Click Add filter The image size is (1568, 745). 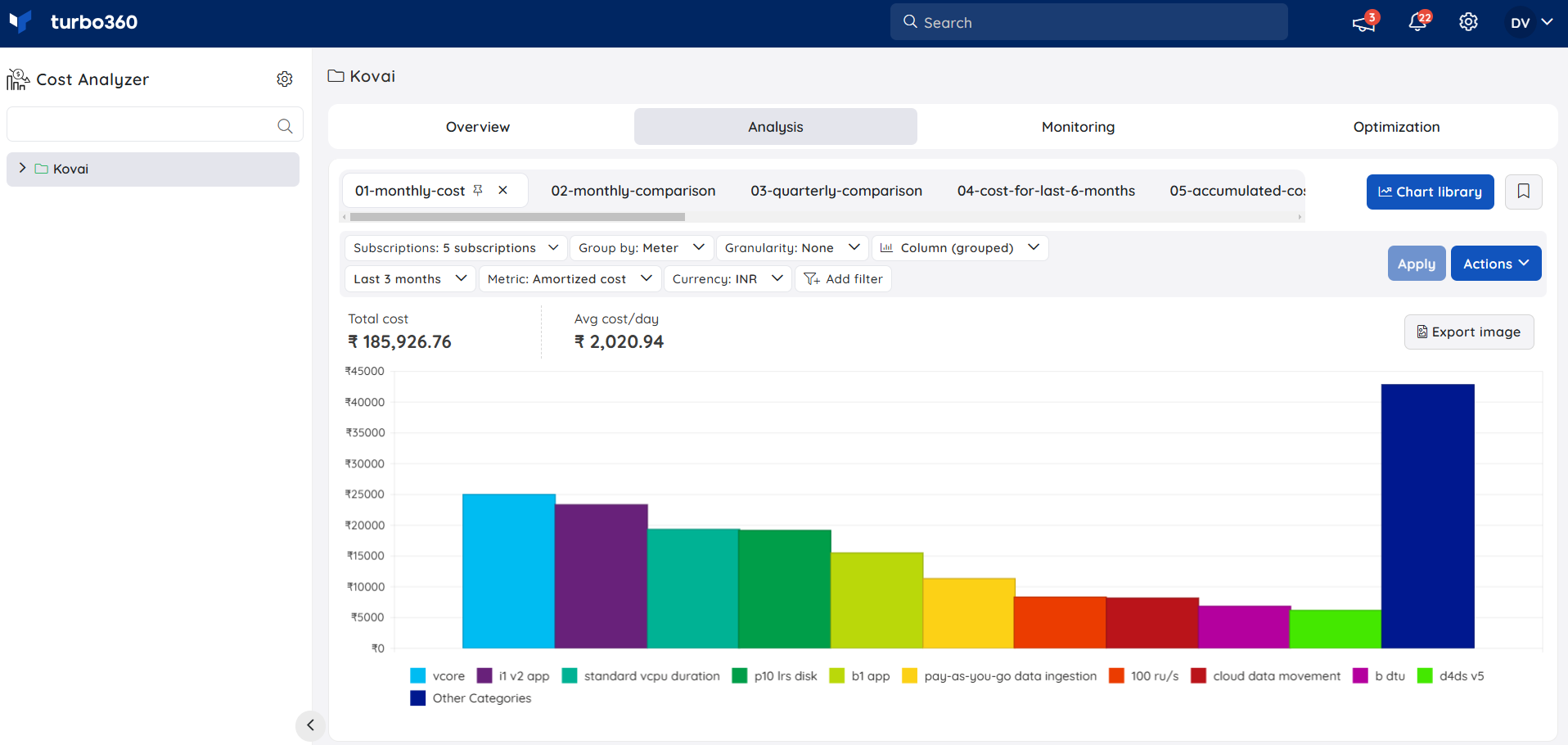843,279
